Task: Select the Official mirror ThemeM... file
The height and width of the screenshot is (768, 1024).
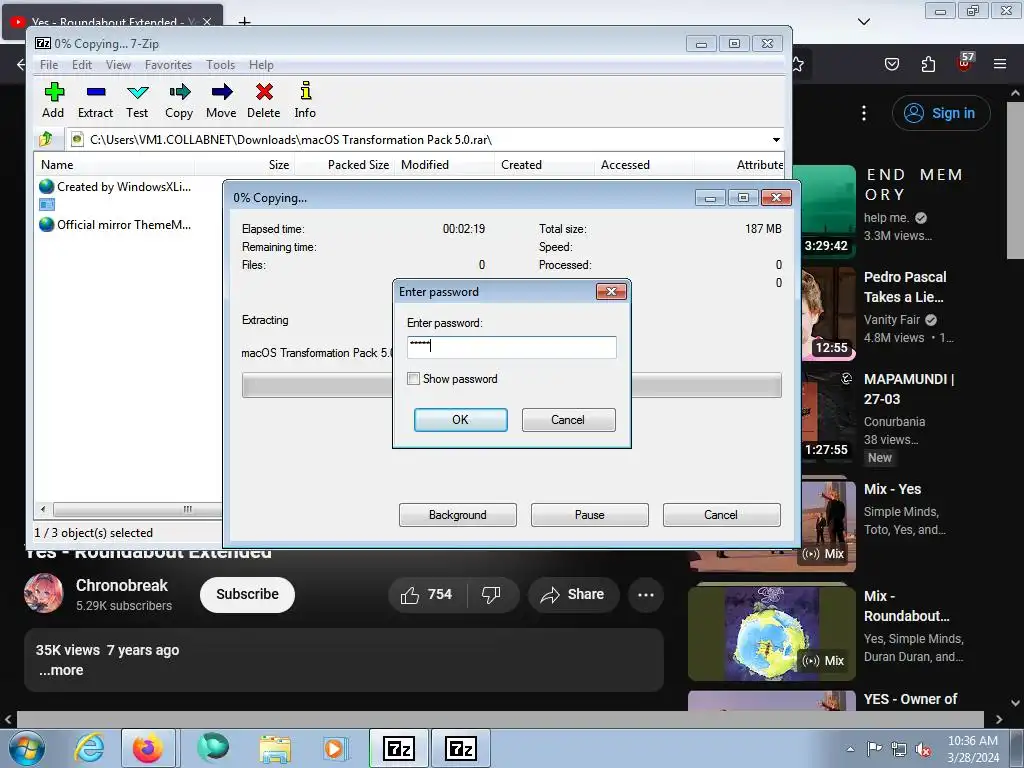Action: 116,225
